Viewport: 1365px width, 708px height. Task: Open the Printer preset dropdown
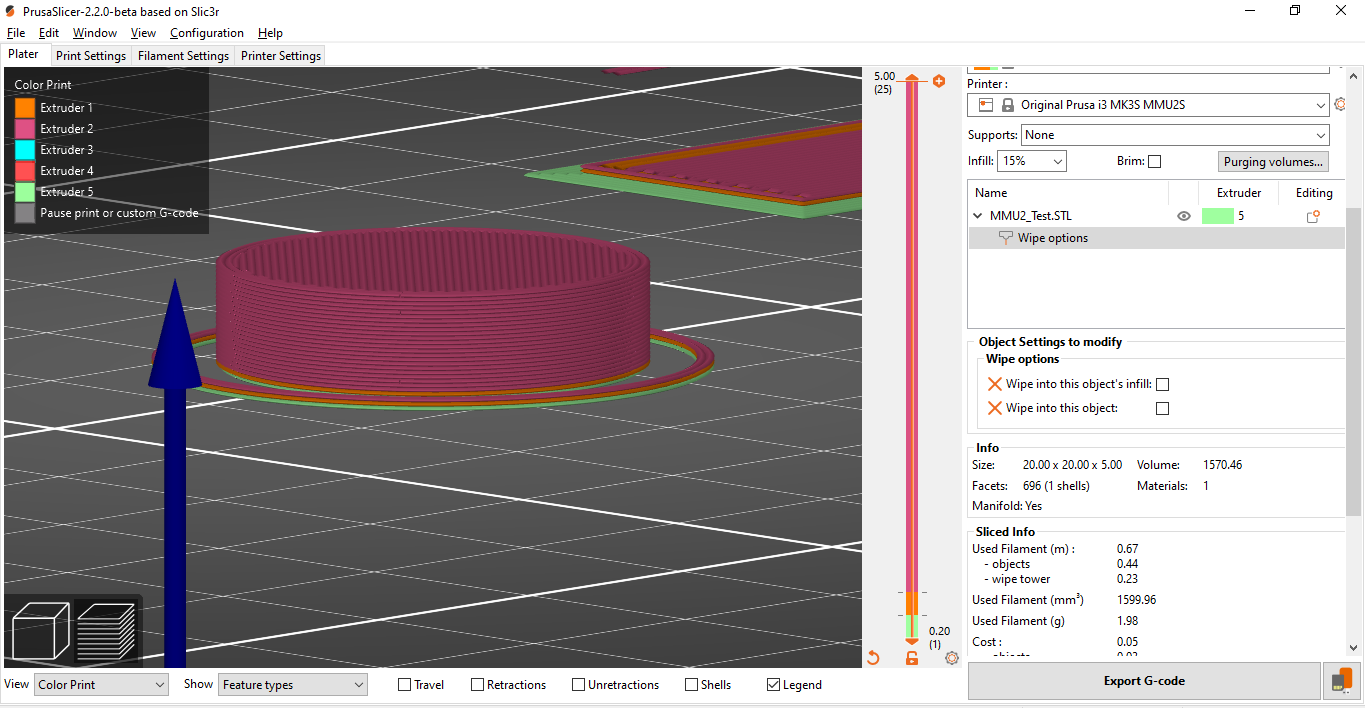pyautogui.click(x=1148, y=104)
